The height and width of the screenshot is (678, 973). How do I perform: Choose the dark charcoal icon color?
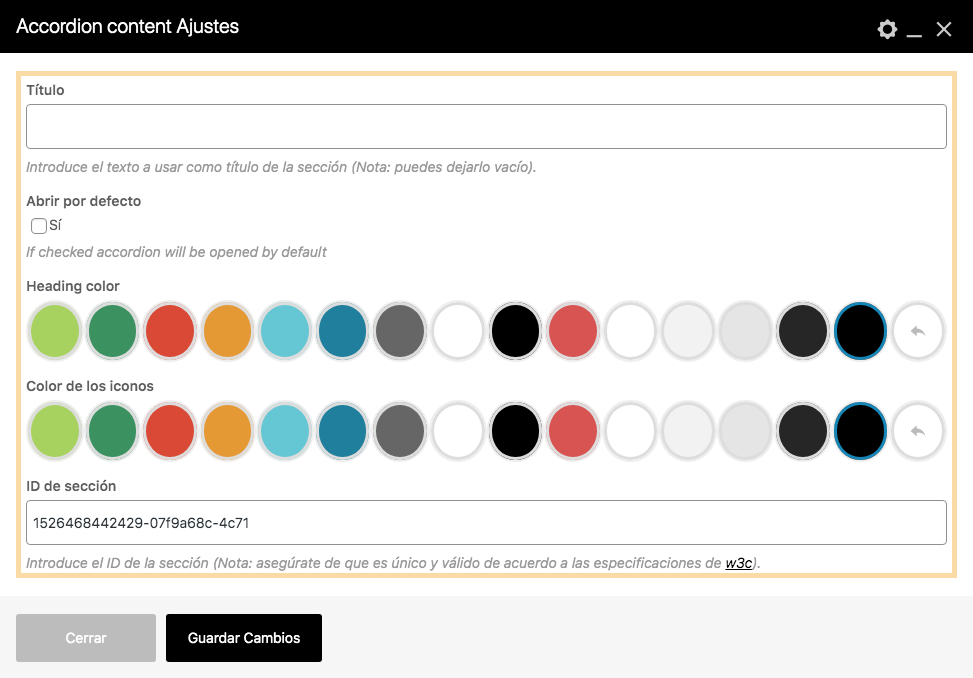pyautogui.click(x=803, y=431)
